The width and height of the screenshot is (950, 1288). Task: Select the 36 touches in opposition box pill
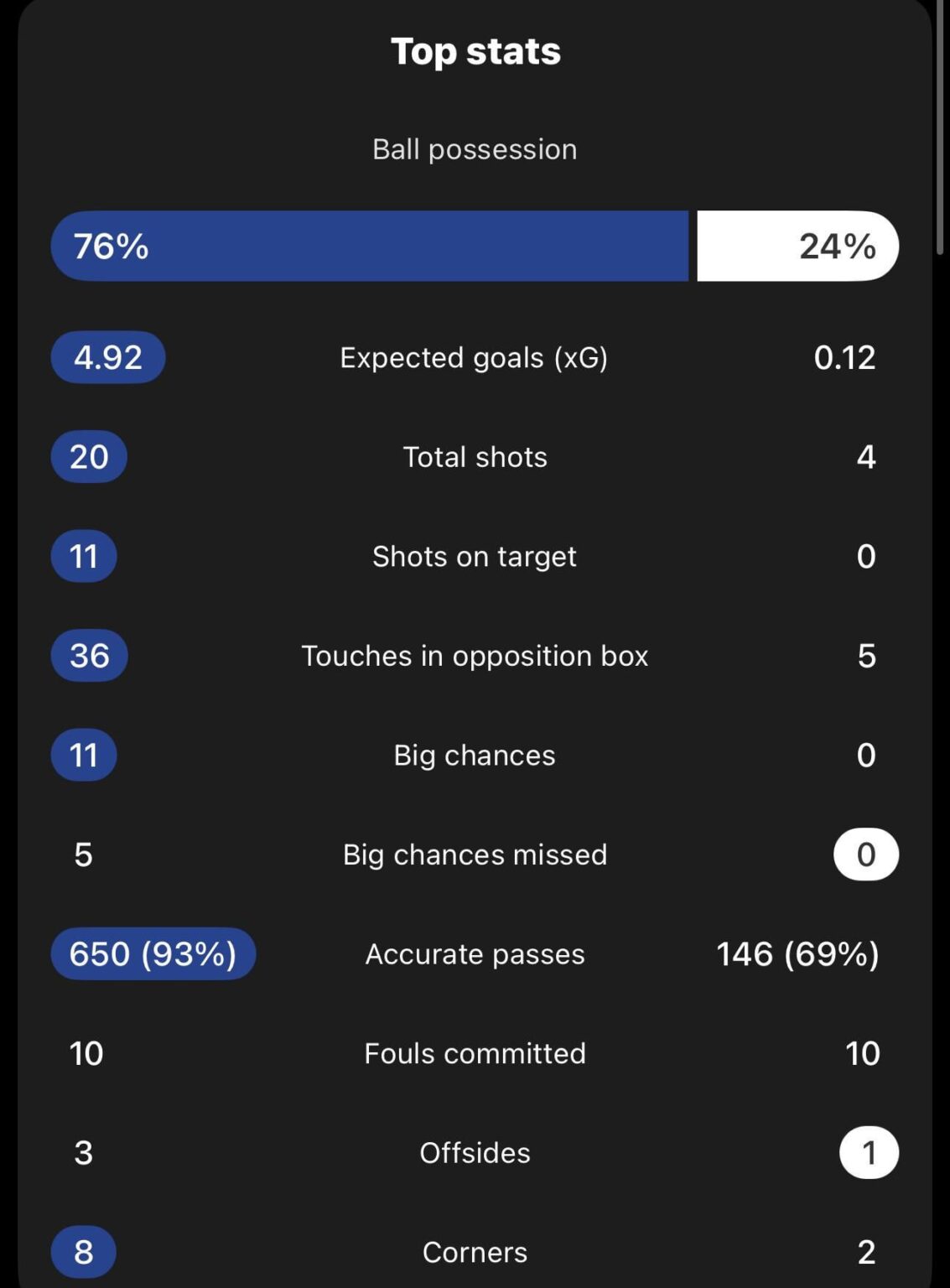pyautogui.click(x=87, y=655)
